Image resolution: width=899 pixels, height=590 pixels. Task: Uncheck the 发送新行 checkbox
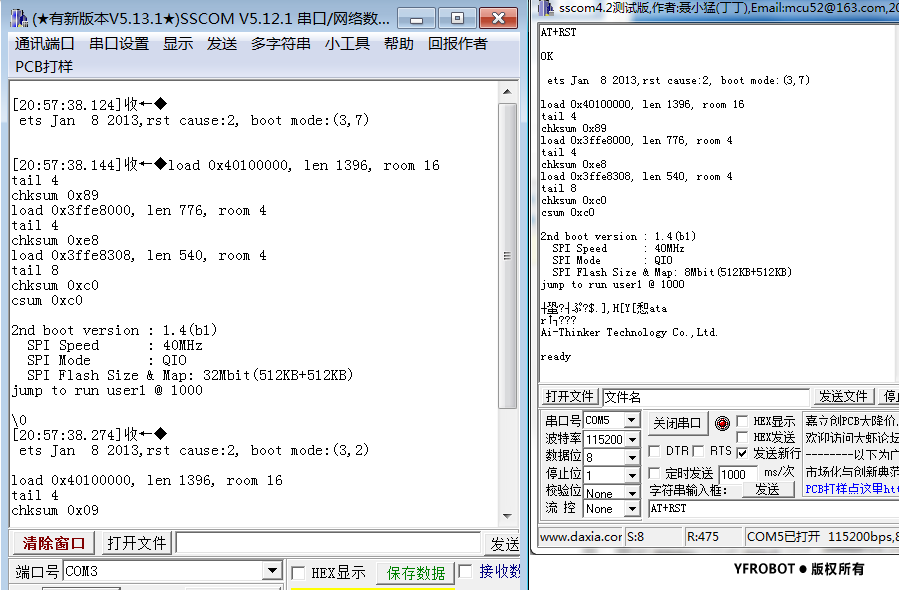(742, 453)
